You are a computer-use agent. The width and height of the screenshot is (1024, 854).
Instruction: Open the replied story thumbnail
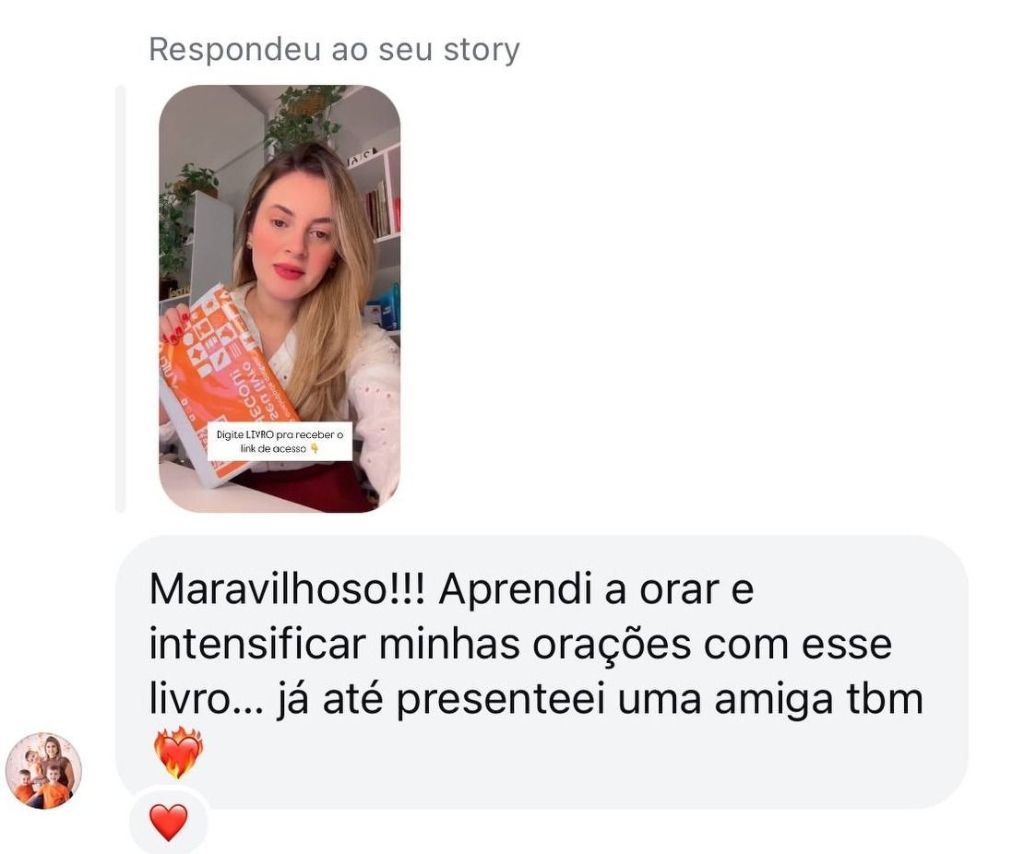pyautogui.click(x=280, y=299)
